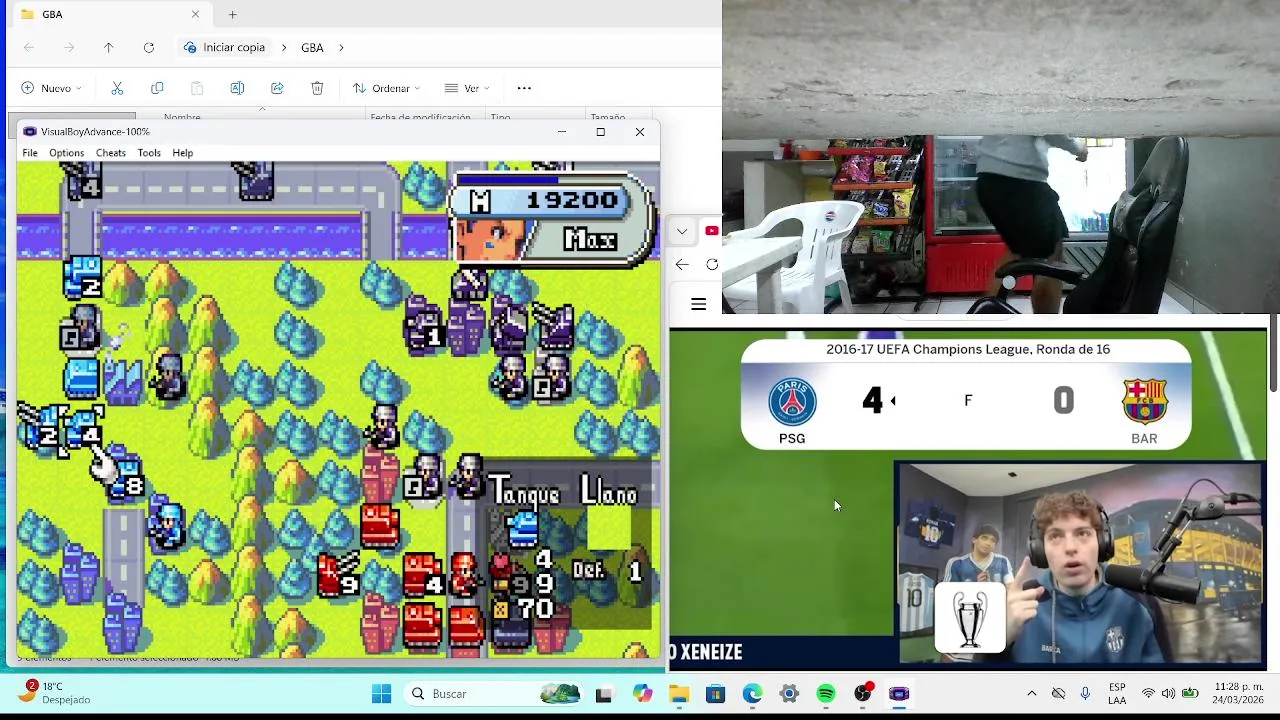This screenshot has height=720, width=1280.
Task: Open the Help menu in VisualBoyAdvance
Action: (x=182, y=153)
